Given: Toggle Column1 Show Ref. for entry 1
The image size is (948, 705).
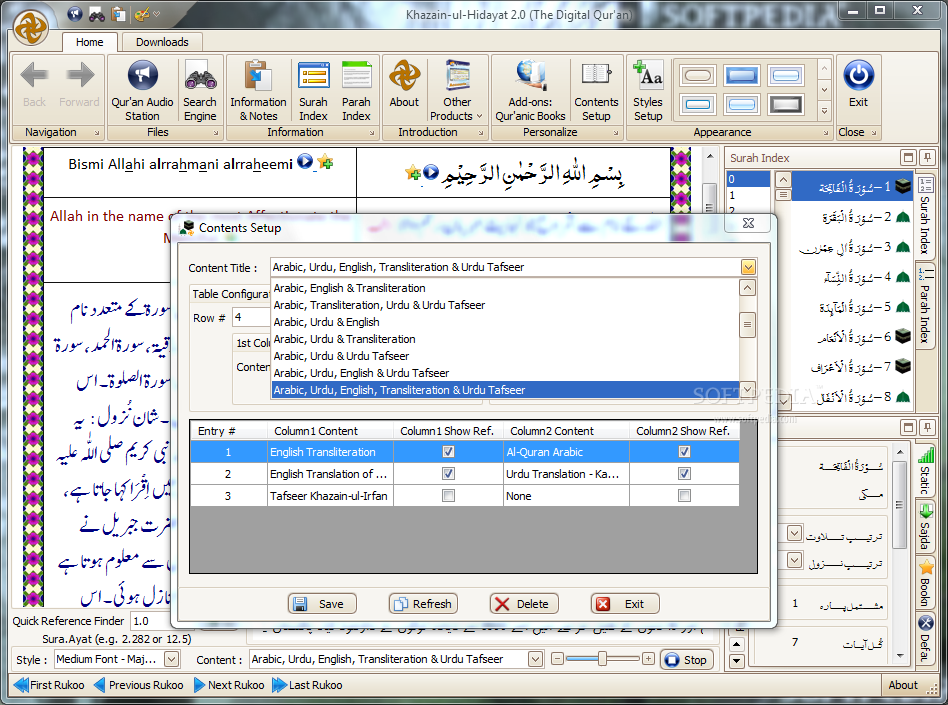Looking at the screenshot, I should (448, 452).
